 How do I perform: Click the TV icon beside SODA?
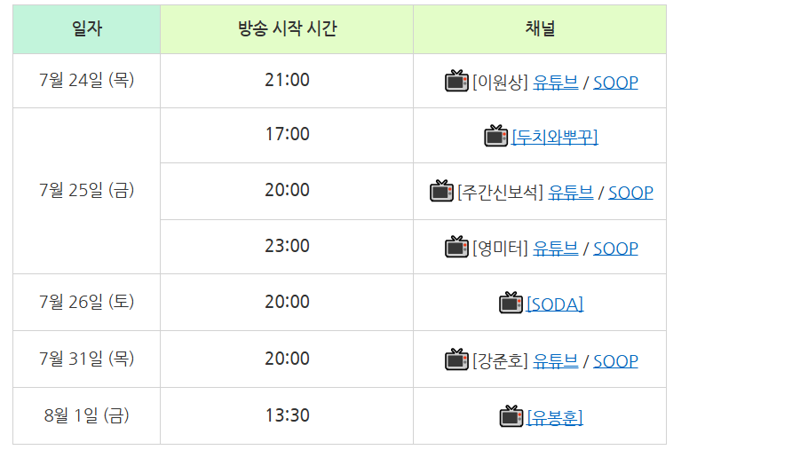[511, 303]
